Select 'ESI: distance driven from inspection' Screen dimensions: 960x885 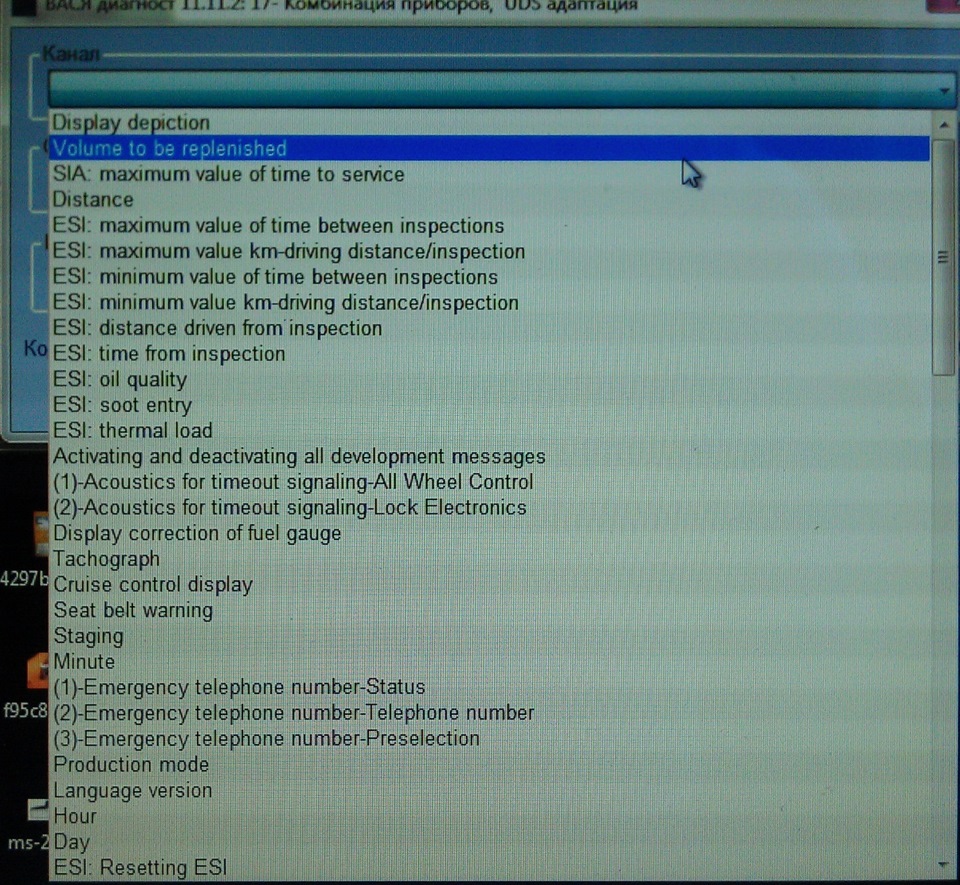(490, 328)
